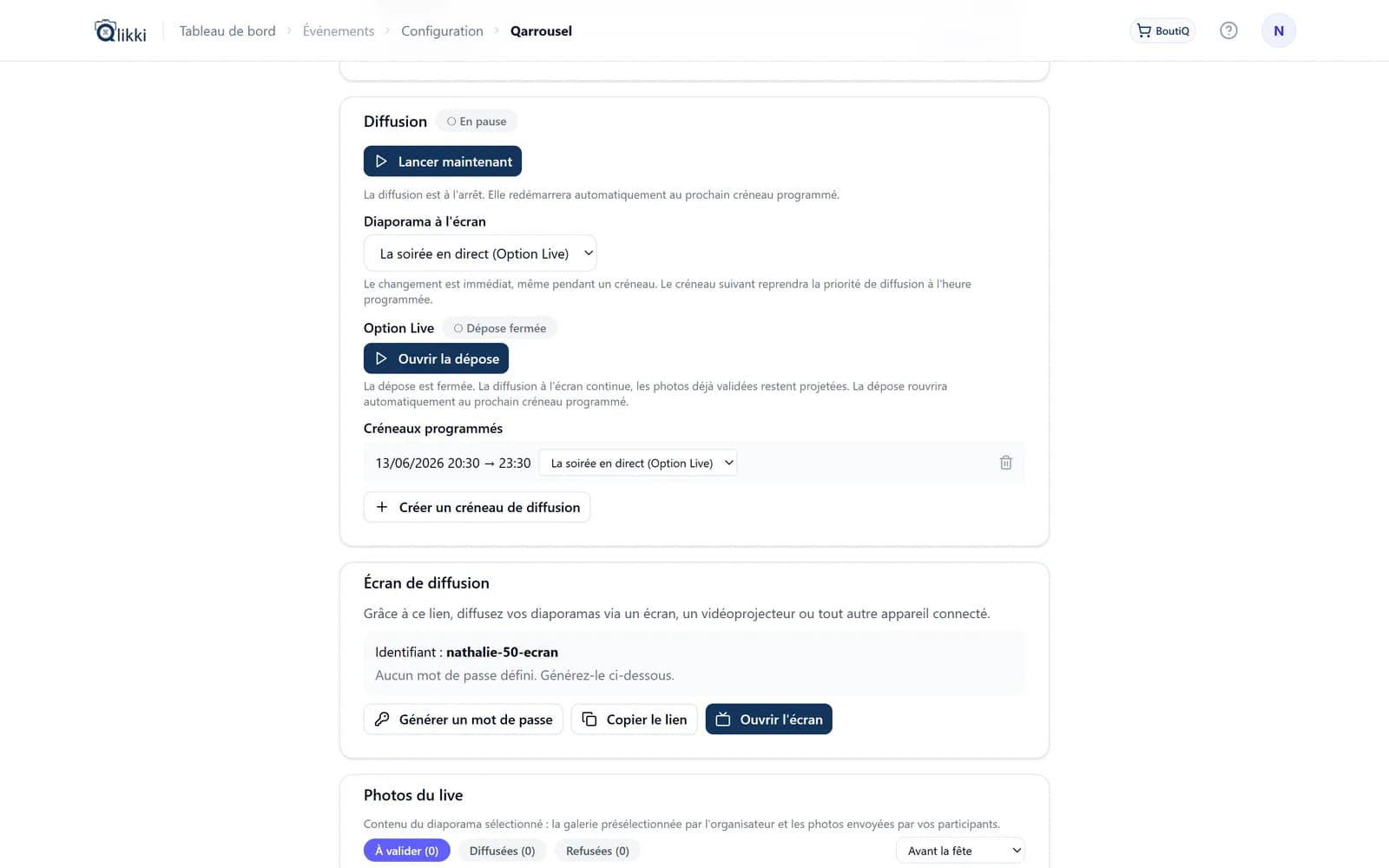The image size is (1389, 868).
Task: Click the Qarrousel breadcrumb
Action: click(x=541, y=31)
